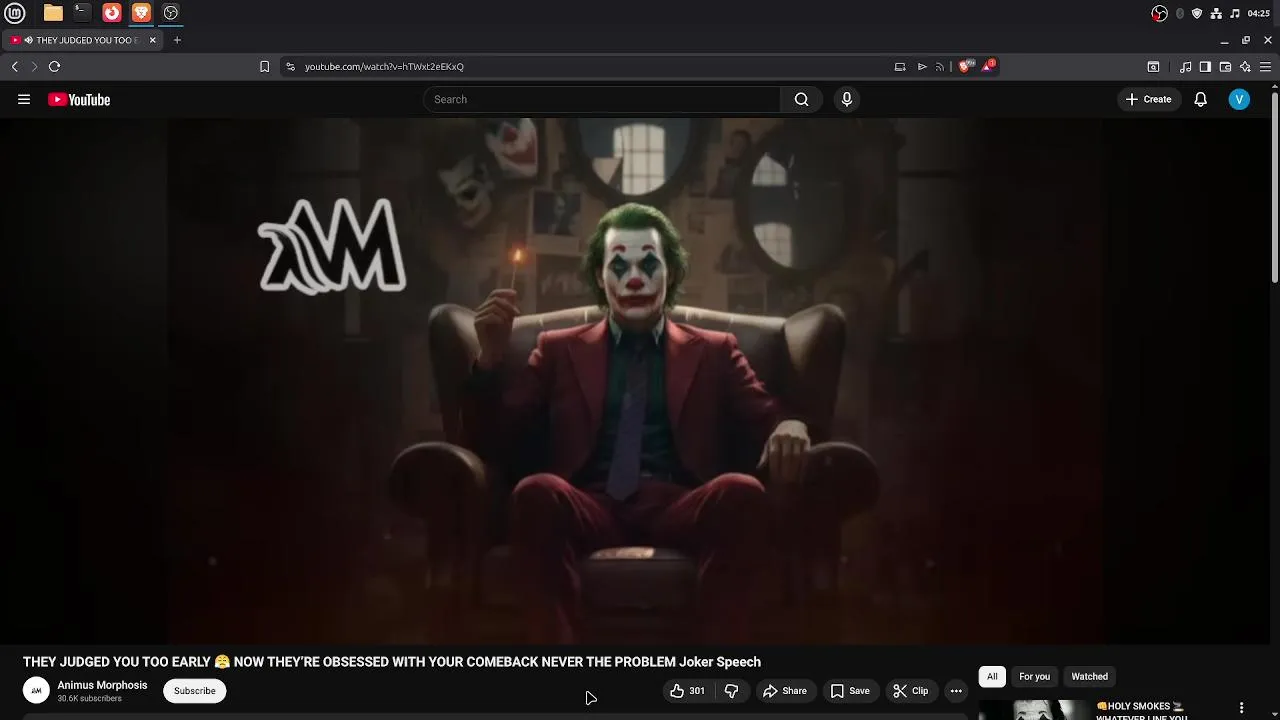Open the YouTube hamburger guide menu
The width and height of the screenshot is (1280, 720).
point(24,99)
